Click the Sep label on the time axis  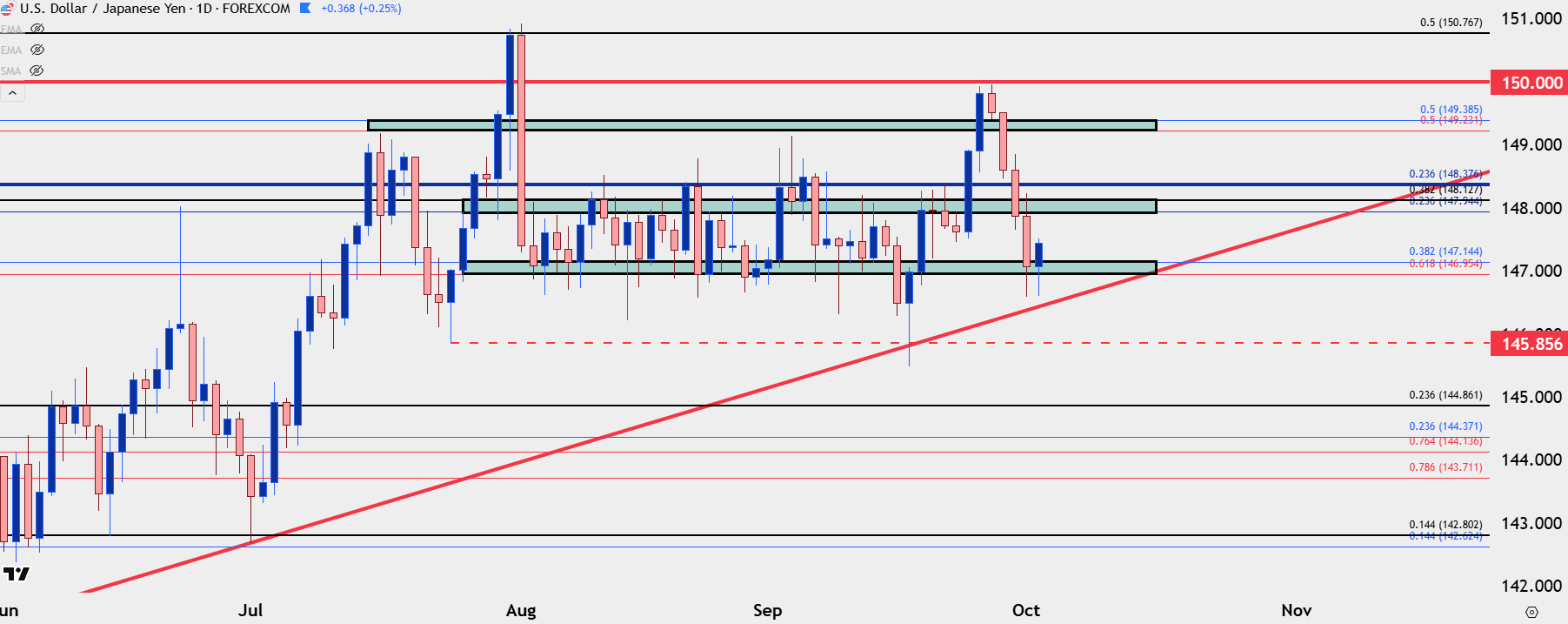point(767,610)
